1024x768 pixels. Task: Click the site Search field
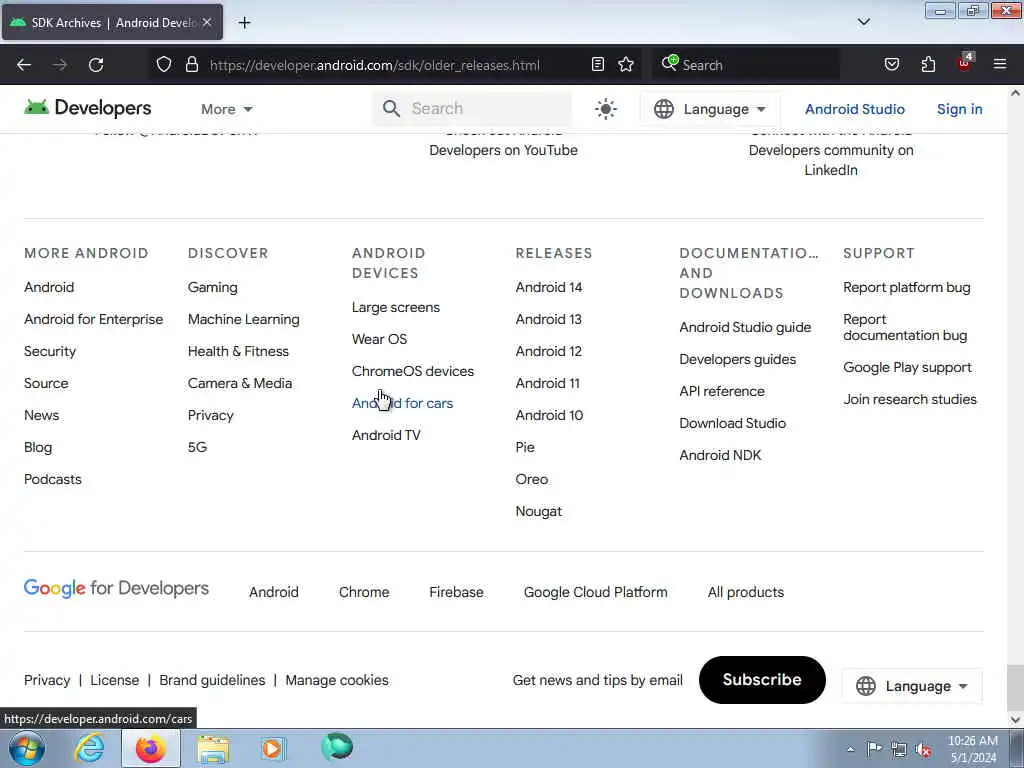(473, 108)
